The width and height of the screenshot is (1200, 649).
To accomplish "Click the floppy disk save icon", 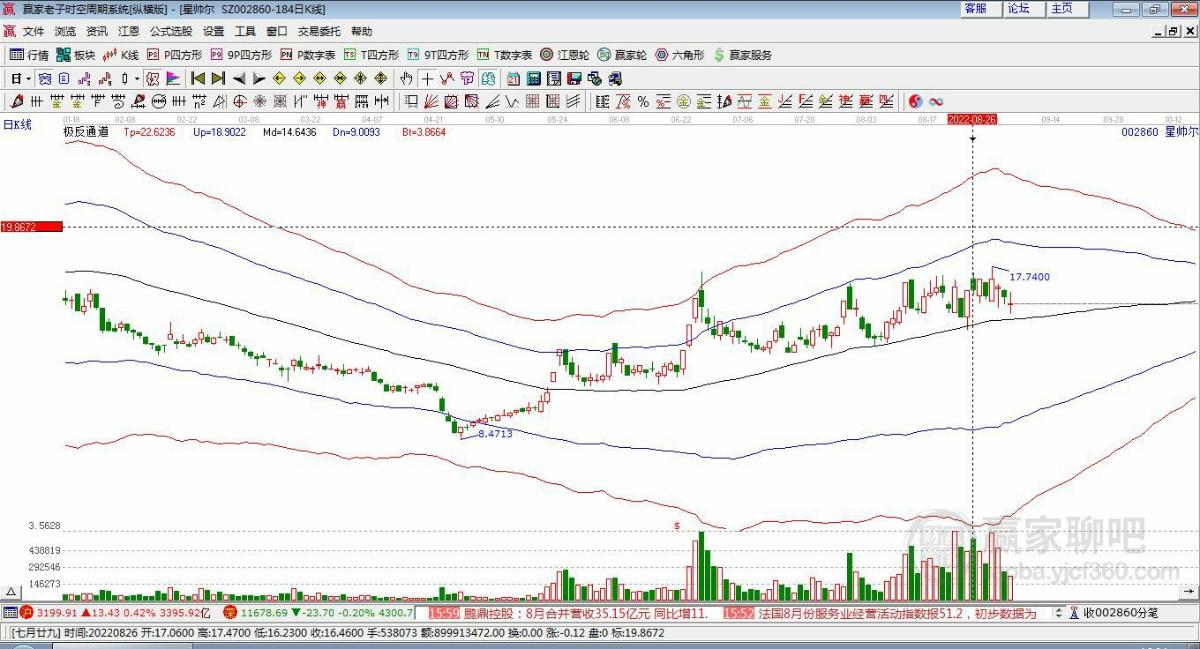I will (x=574, y=78).
